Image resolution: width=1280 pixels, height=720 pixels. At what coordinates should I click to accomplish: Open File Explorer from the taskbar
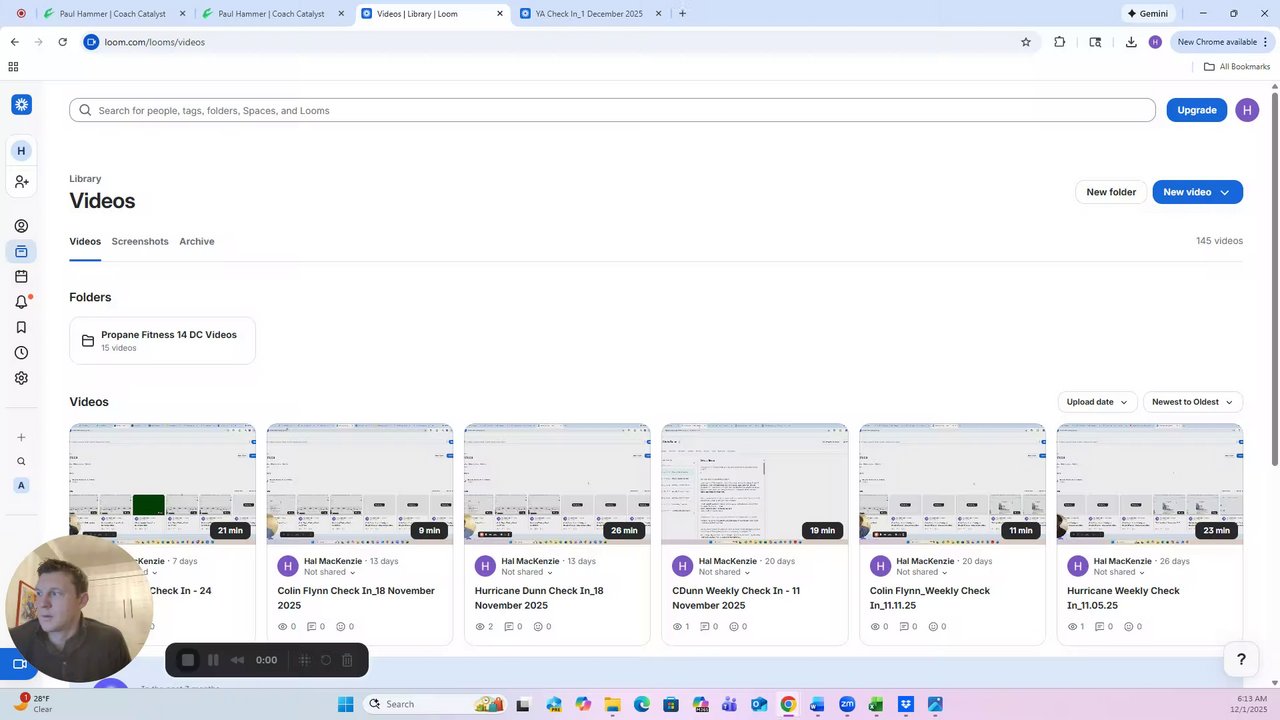coord(611,704)
